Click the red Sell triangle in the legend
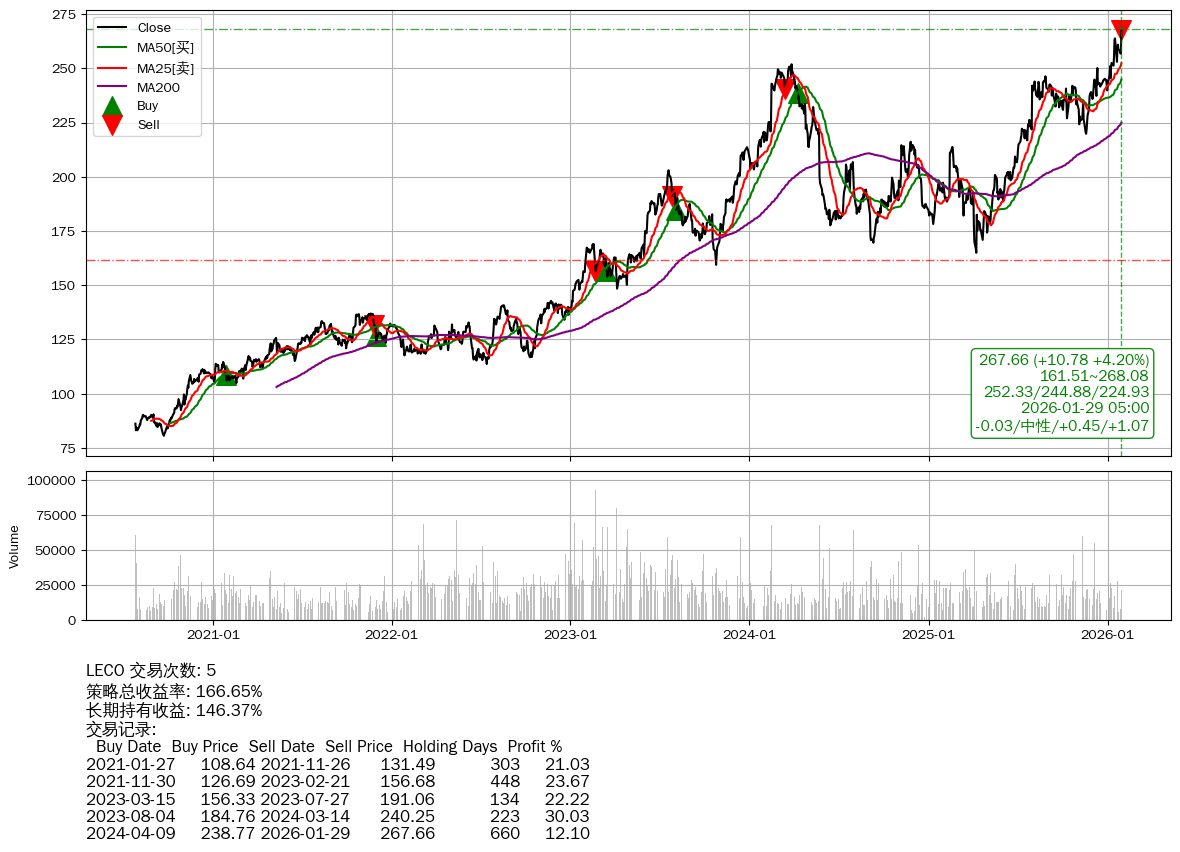 point(113,125)
